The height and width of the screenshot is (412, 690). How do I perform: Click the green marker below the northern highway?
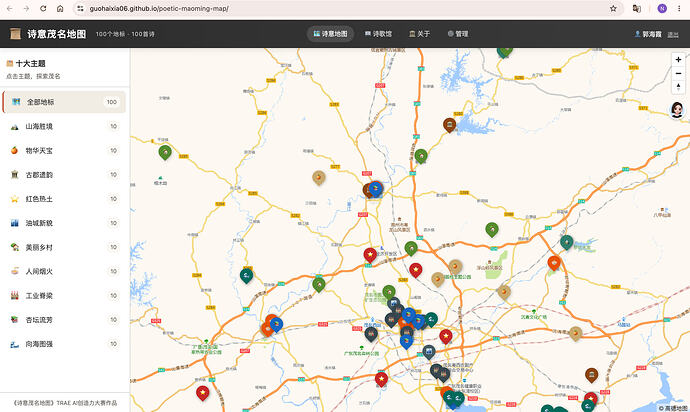pyautogui.click(x=421, y=156)
